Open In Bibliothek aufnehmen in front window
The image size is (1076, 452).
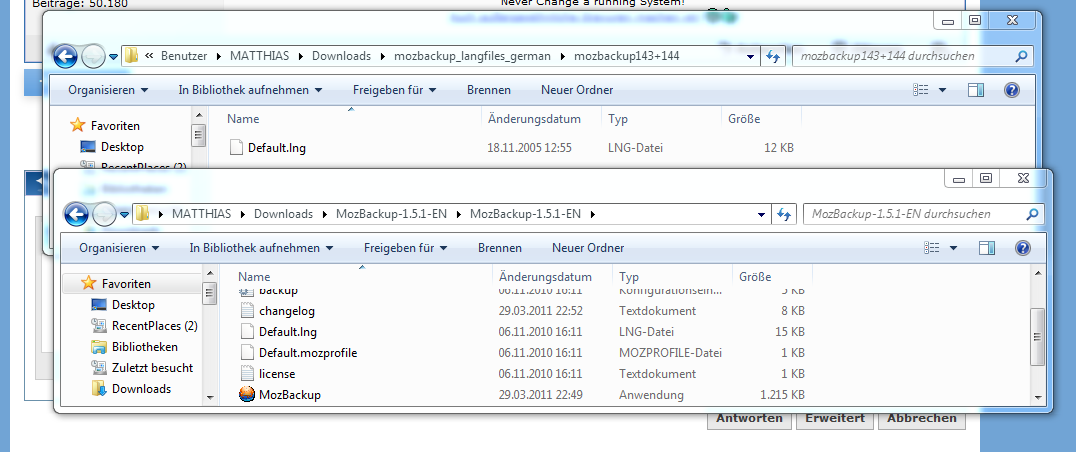coord(261,248)
